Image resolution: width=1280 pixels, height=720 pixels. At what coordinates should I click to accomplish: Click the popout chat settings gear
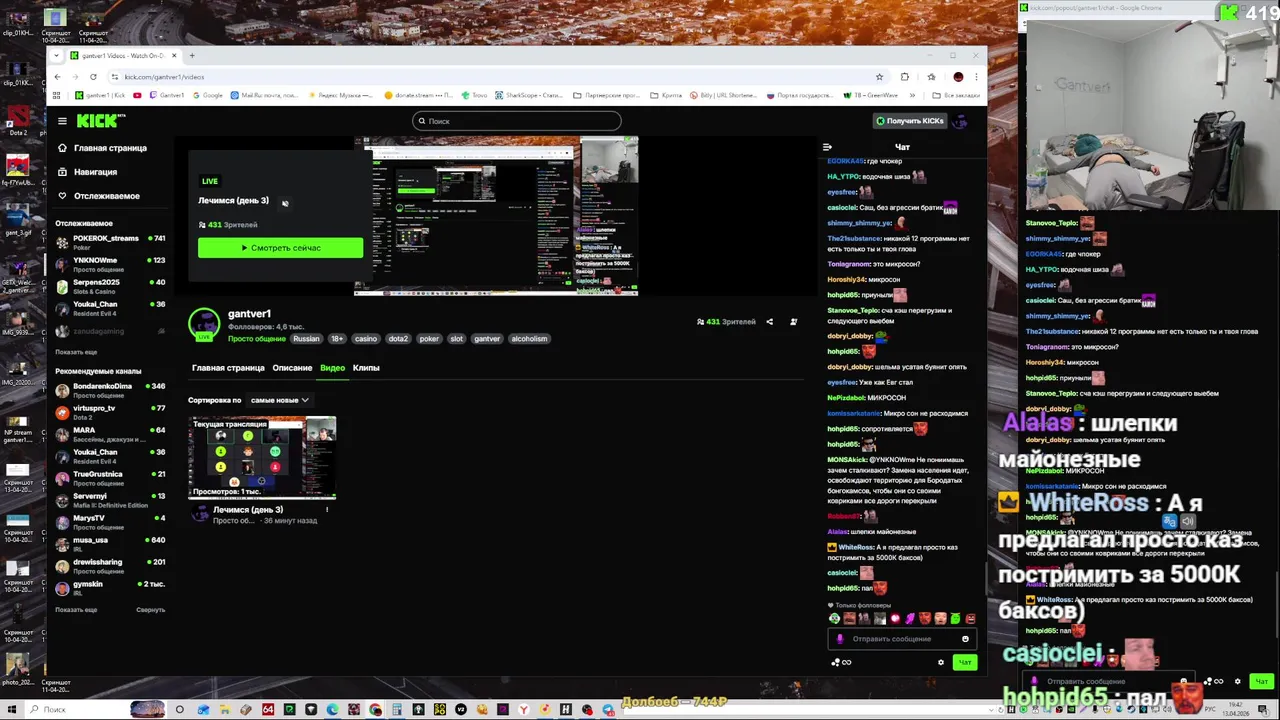point(1237,681)
